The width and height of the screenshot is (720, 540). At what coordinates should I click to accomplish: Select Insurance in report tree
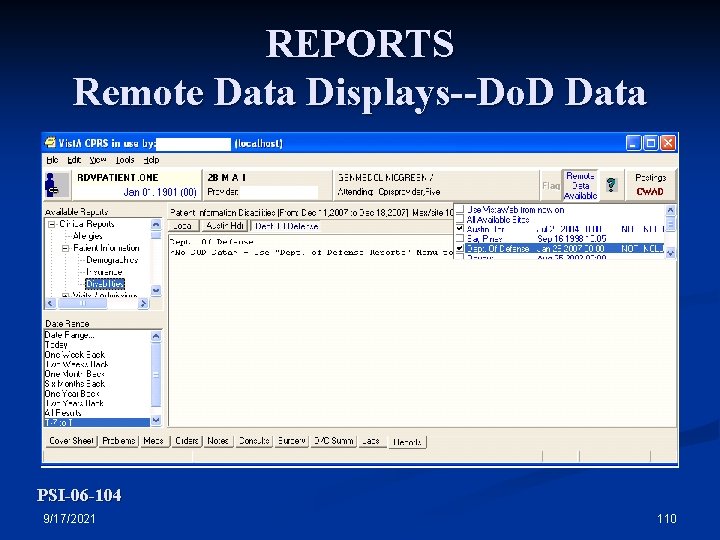pos(104,272)
